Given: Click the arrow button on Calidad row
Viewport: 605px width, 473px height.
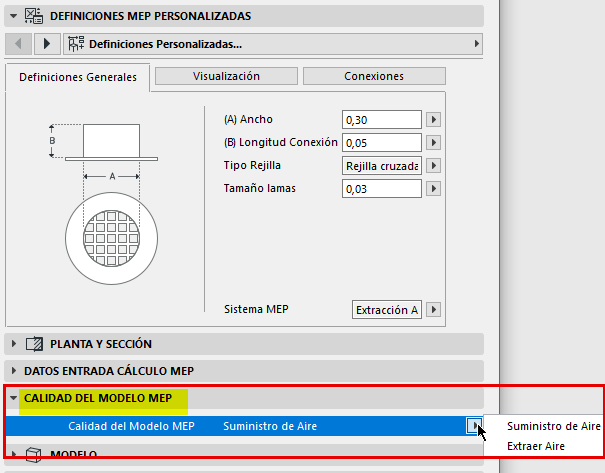Looking at the screenshot, I should tap(474, 426).
